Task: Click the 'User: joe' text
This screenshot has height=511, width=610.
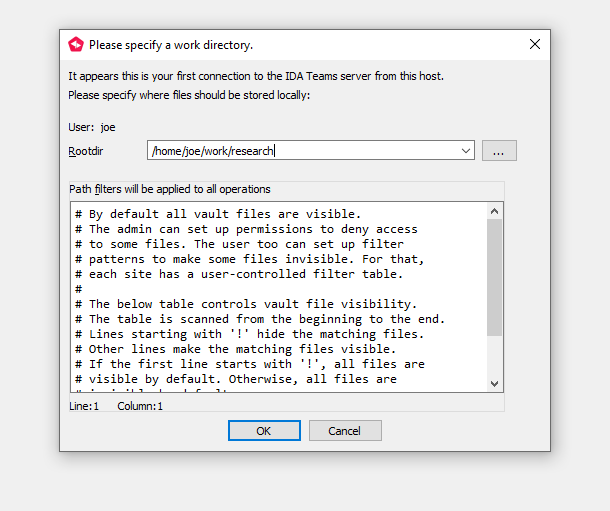Action: (x=92, y=127)
